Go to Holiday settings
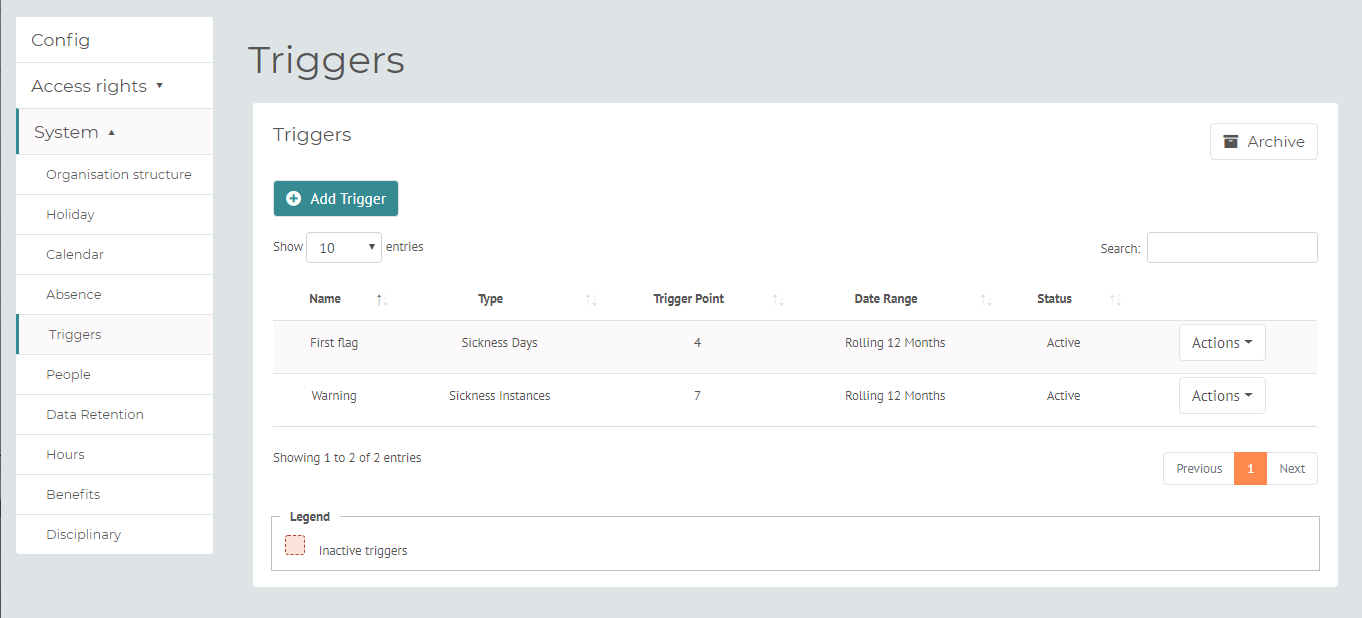The width and height of the screenshot is (1362, 618). (x=114, y=214)
